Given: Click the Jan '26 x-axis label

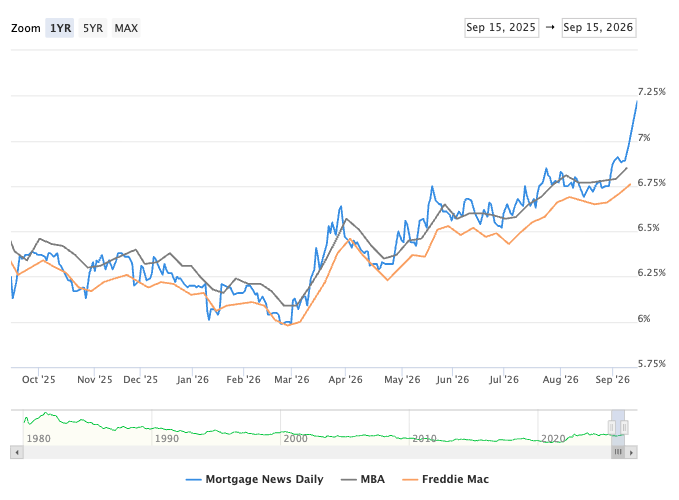Looking at the screenshot, I should pyautogui.click(x=193, y=380).
